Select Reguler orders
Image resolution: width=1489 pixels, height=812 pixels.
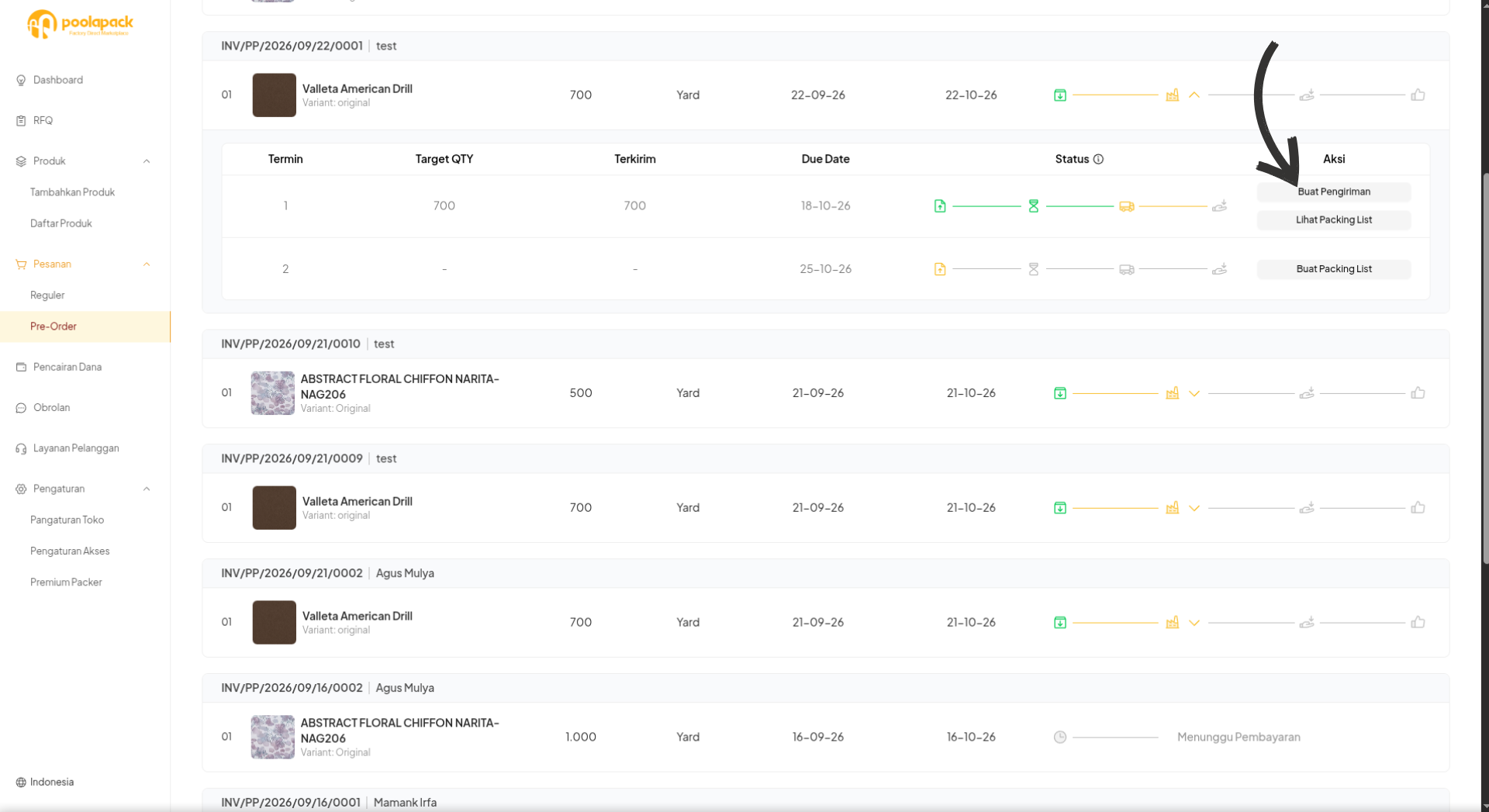point(47,295)
